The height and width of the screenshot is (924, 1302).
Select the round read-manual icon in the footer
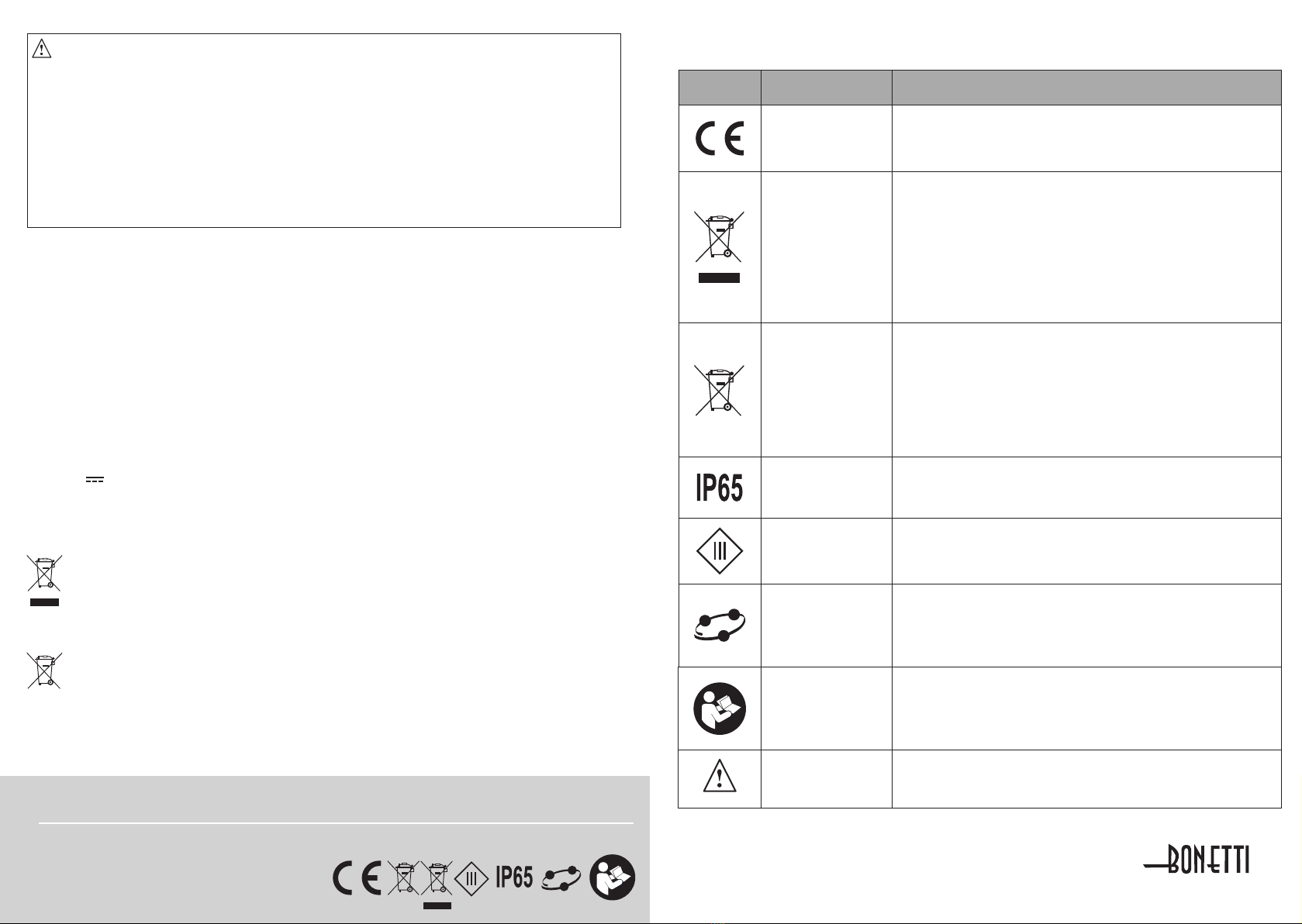pyautogui.click(x=613, y=878)
